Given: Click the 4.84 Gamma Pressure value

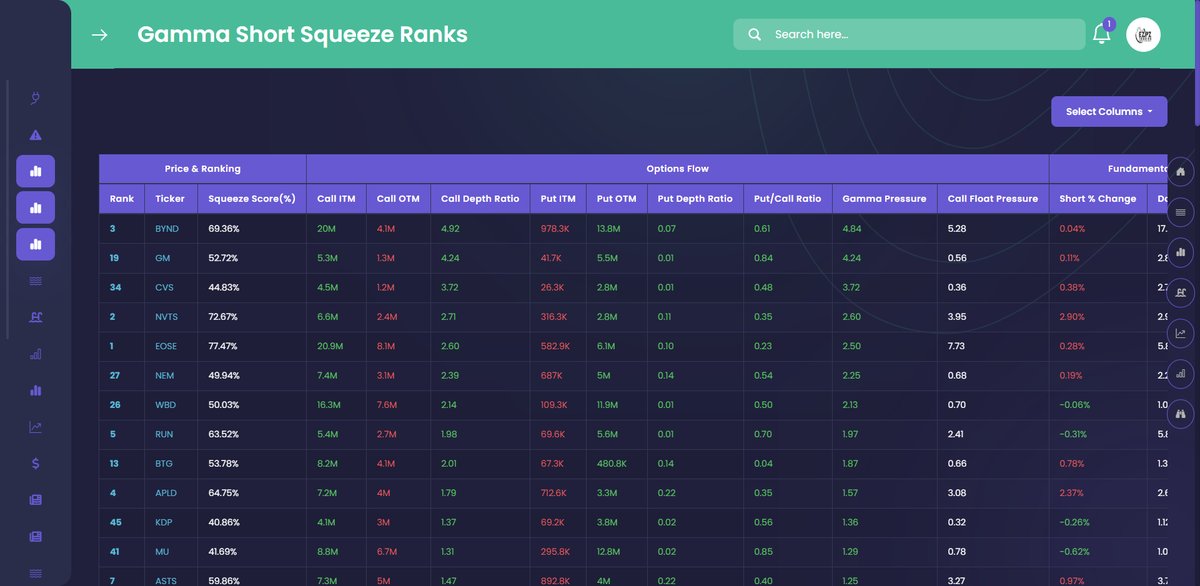Looking at the screenshot, I should click(x=852, y=229).
